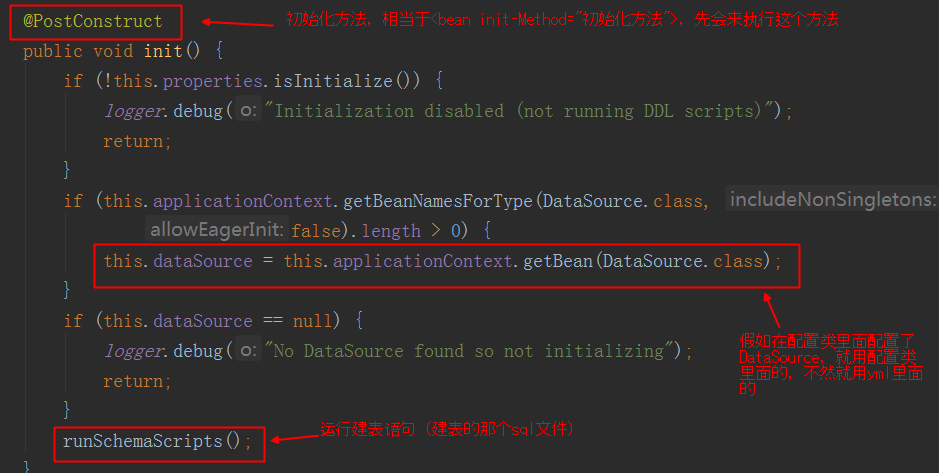Viewport: 939px width, 473px height.
Task: Click the includeNonSingletons parameter hint
Action: pos(832,200)
